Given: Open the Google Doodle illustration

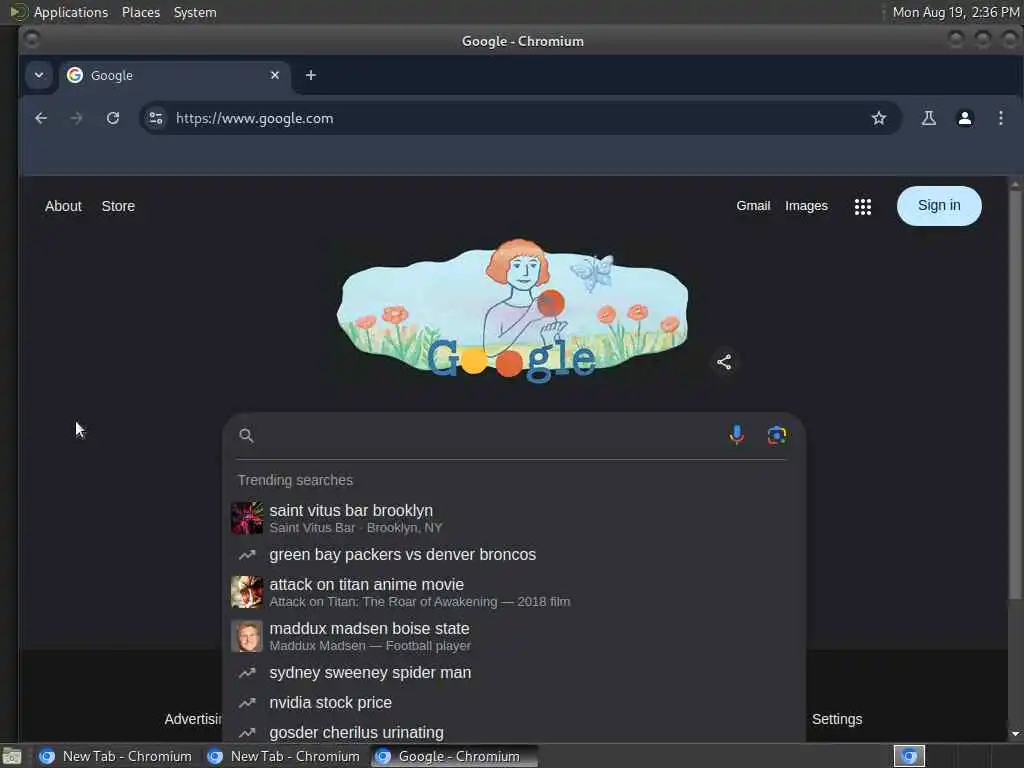Looking at the screenshot, I should pos(512,311).
